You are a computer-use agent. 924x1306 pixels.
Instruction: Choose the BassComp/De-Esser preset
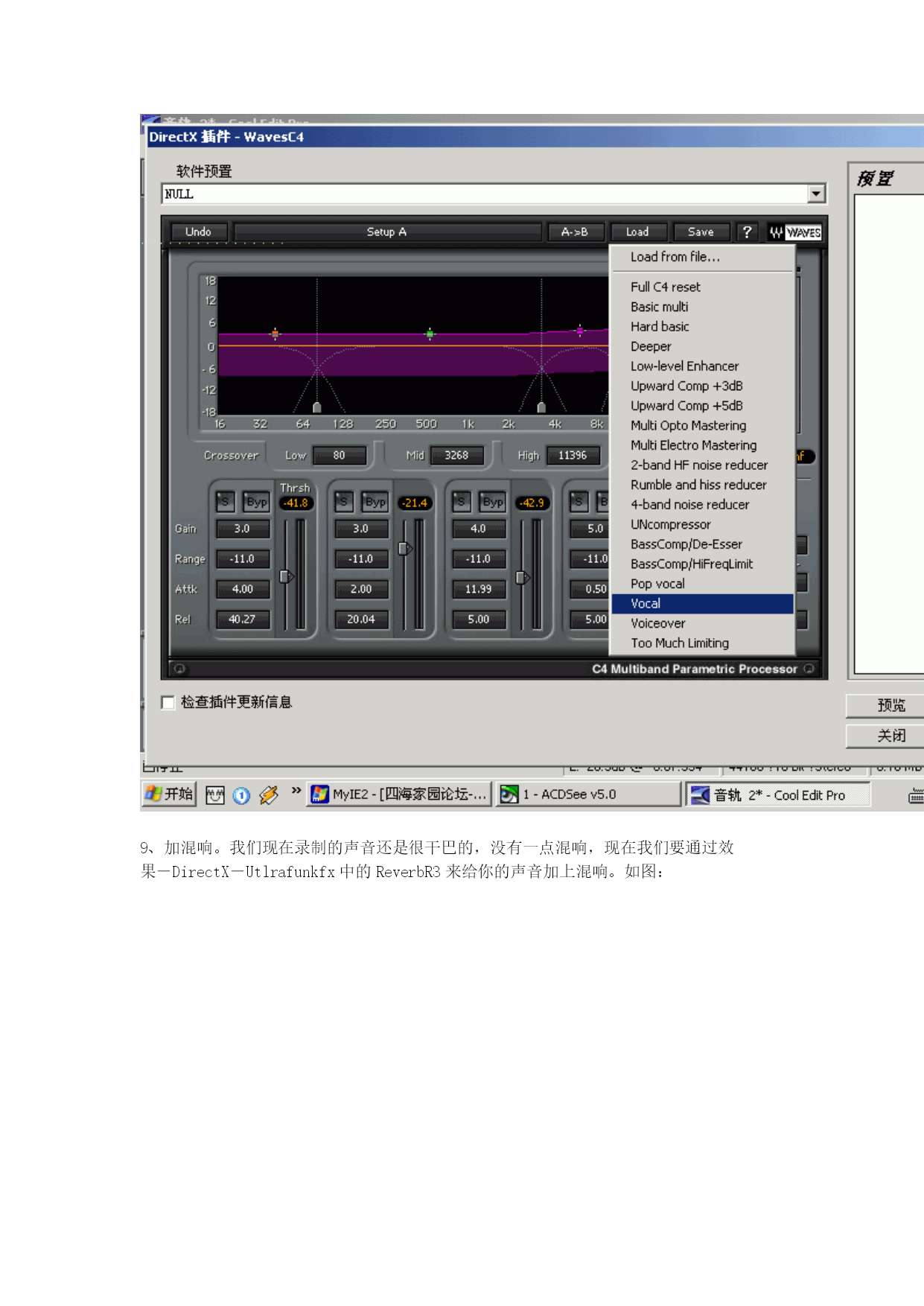[702, 544]
